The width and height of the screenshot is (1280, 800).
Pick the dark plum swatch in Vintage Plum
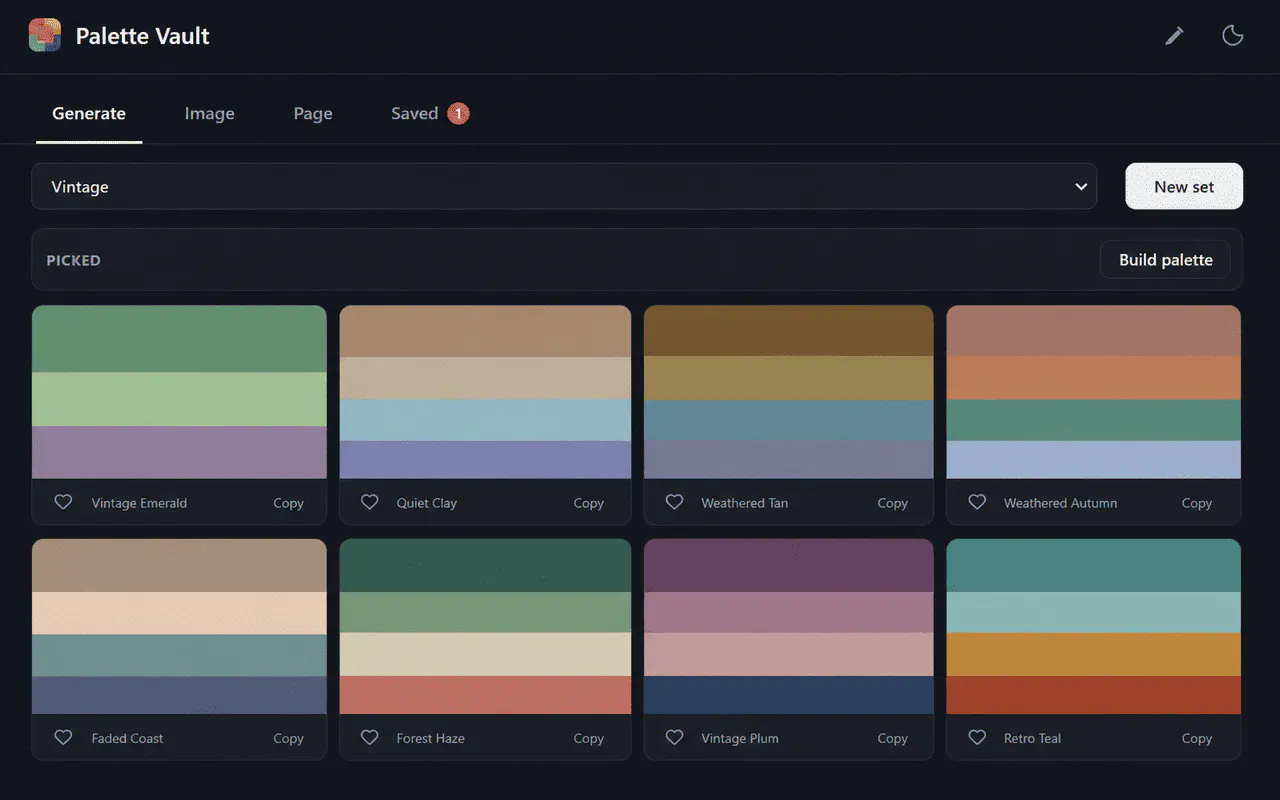coord(788,566)
